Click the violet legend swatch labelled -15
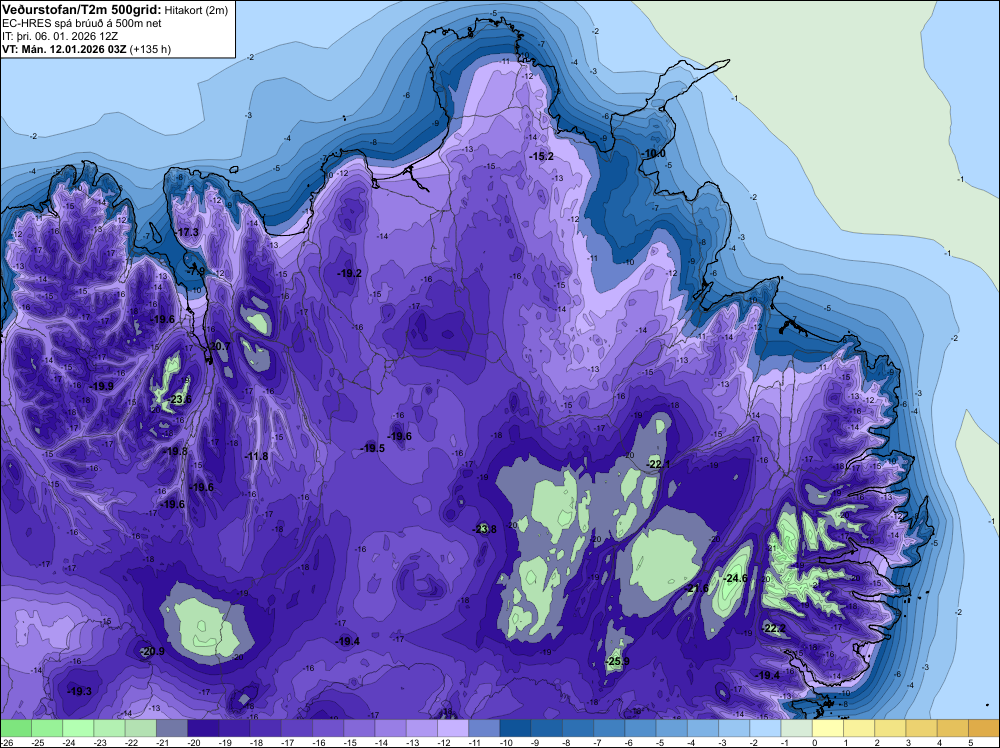1000x748 pixels. coord(359,728)
